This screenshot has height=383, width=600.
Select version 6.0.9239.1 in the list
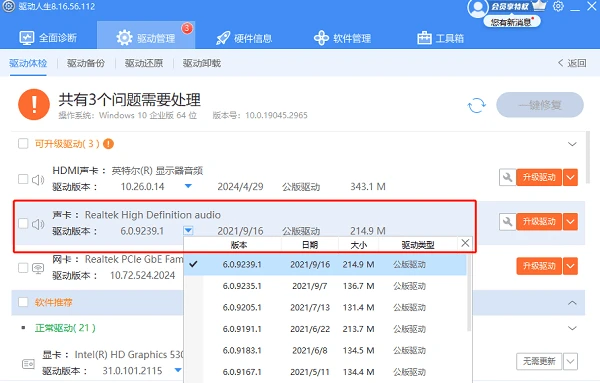tap(325, 264)
